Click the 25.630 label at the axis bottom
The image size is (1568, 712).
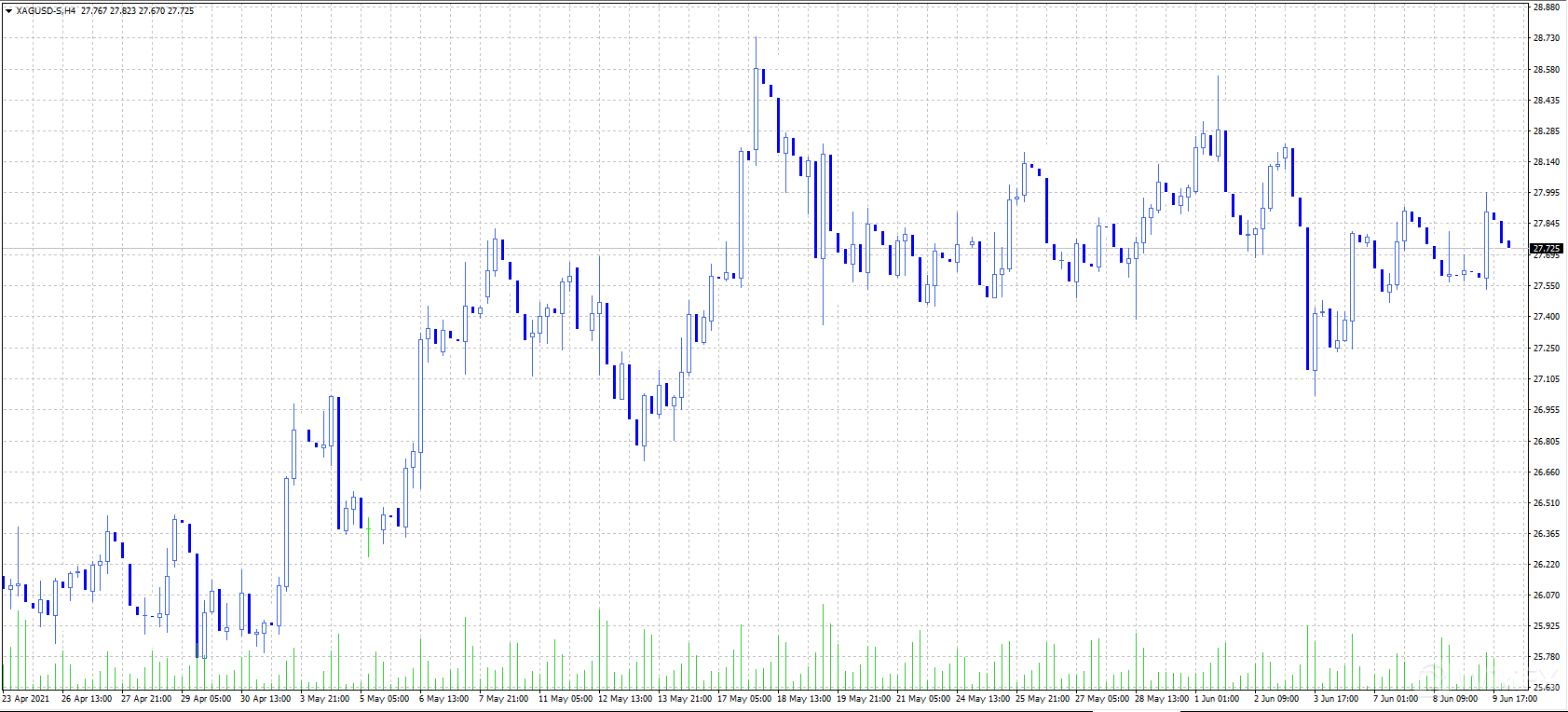pyautogui.click(x=1547, y=688)
